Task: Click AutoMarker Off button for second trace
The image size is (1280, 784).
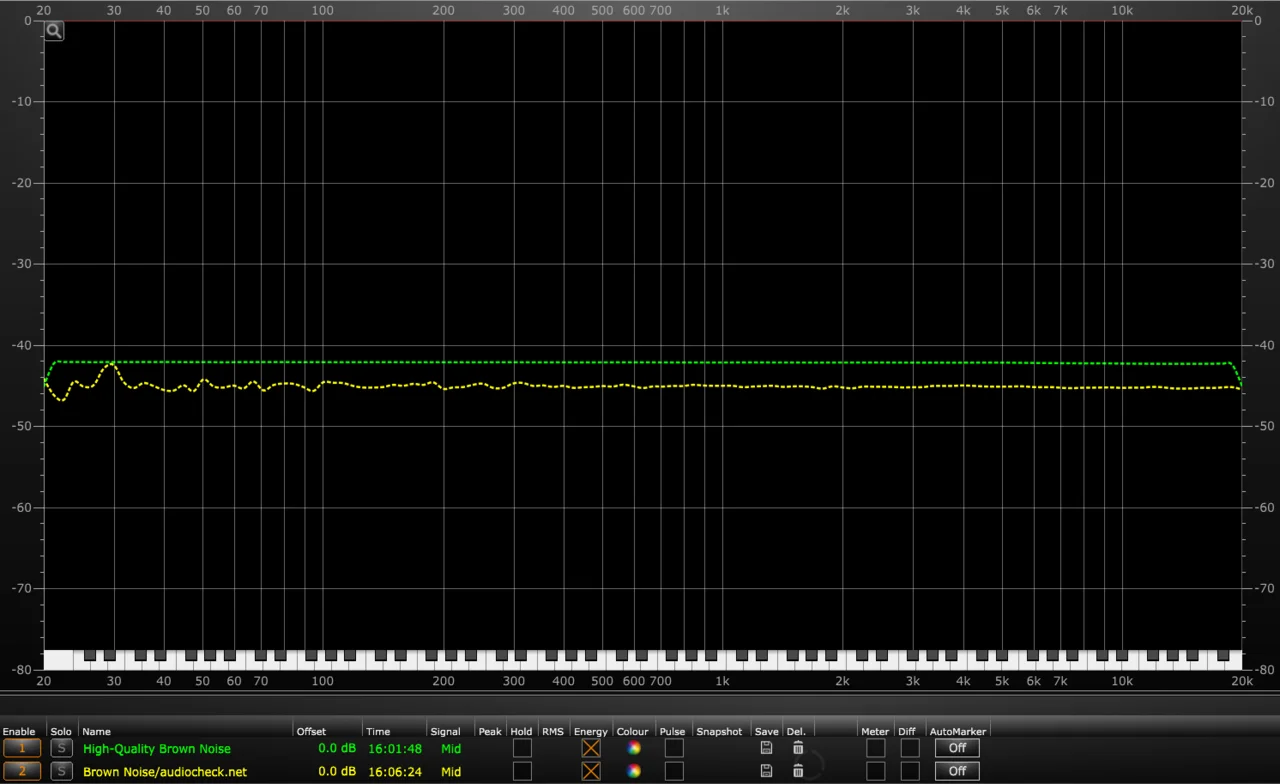Action: click(957, 771)
